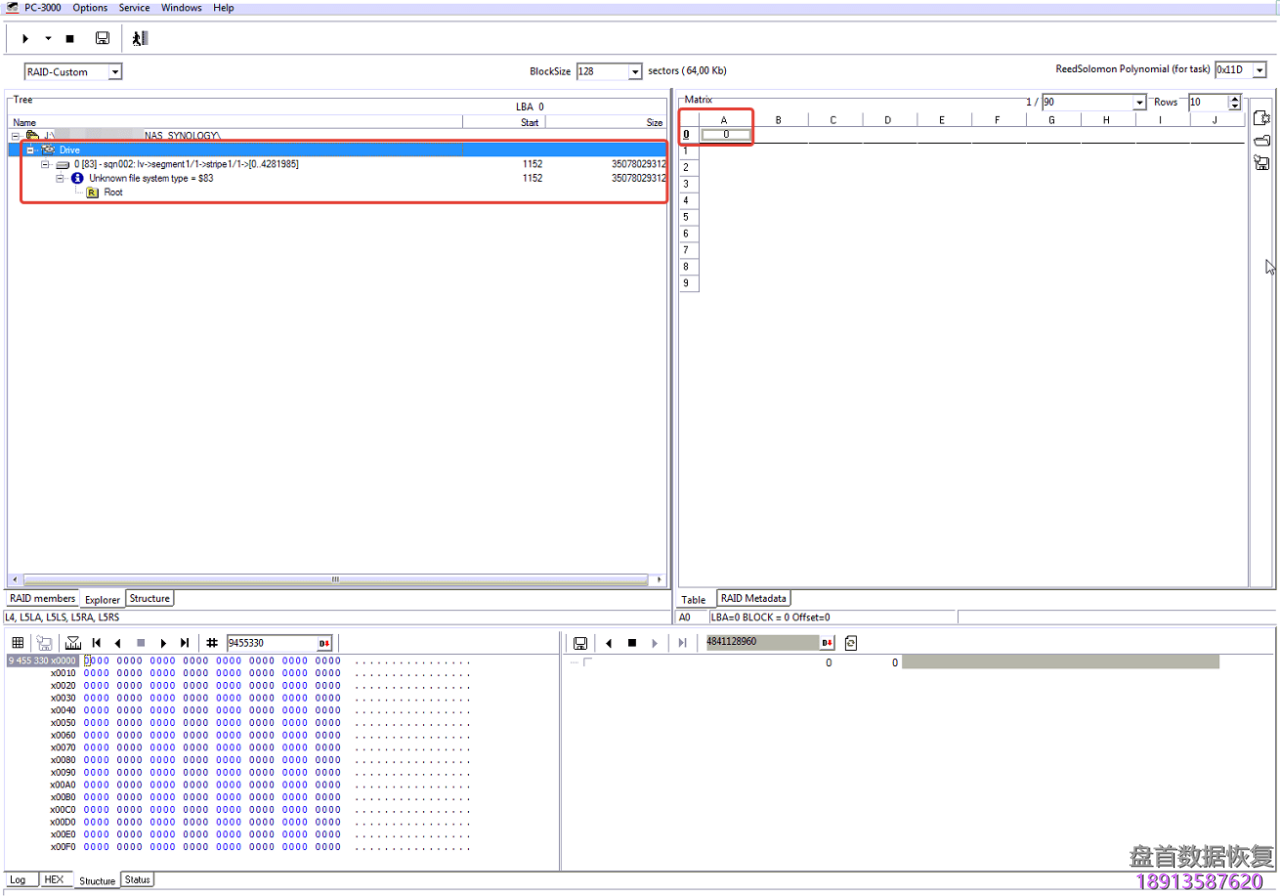Open the RAID-Custom dropdown

[115, 72]
